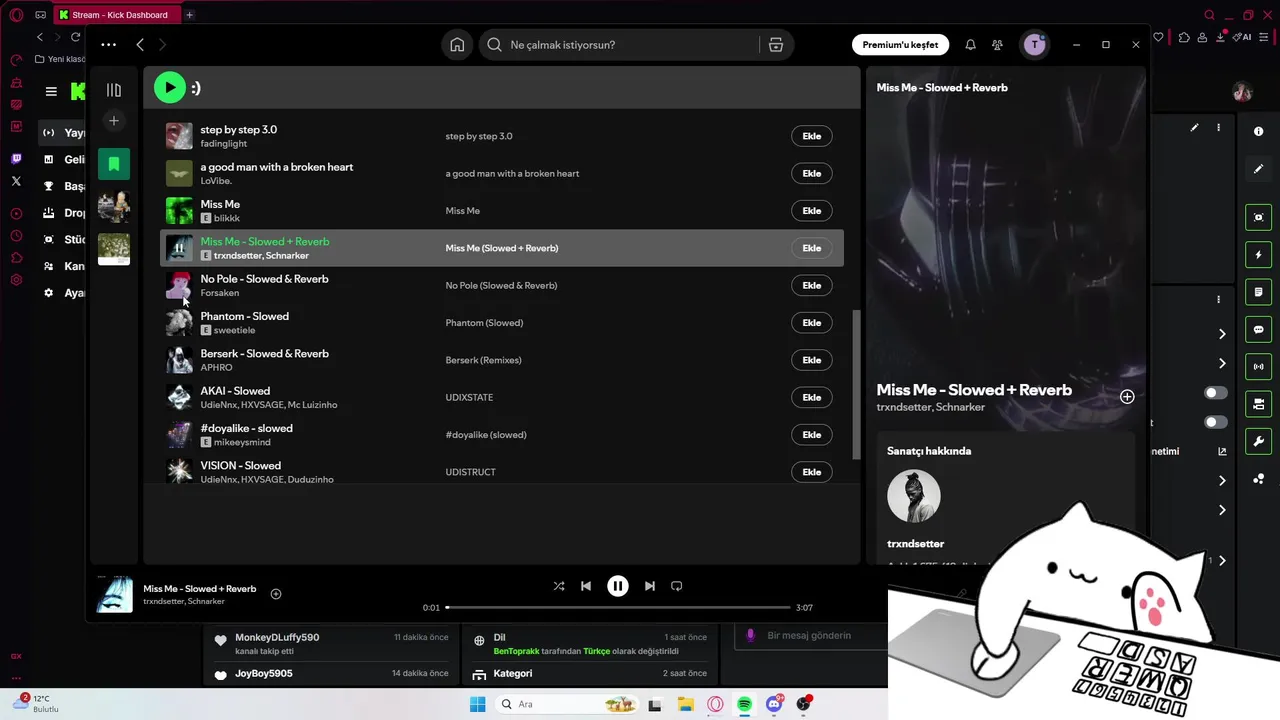The image size is (1280, 720).
Task: Add track to library from Now Playing panel
Action: coord(1127,397)
